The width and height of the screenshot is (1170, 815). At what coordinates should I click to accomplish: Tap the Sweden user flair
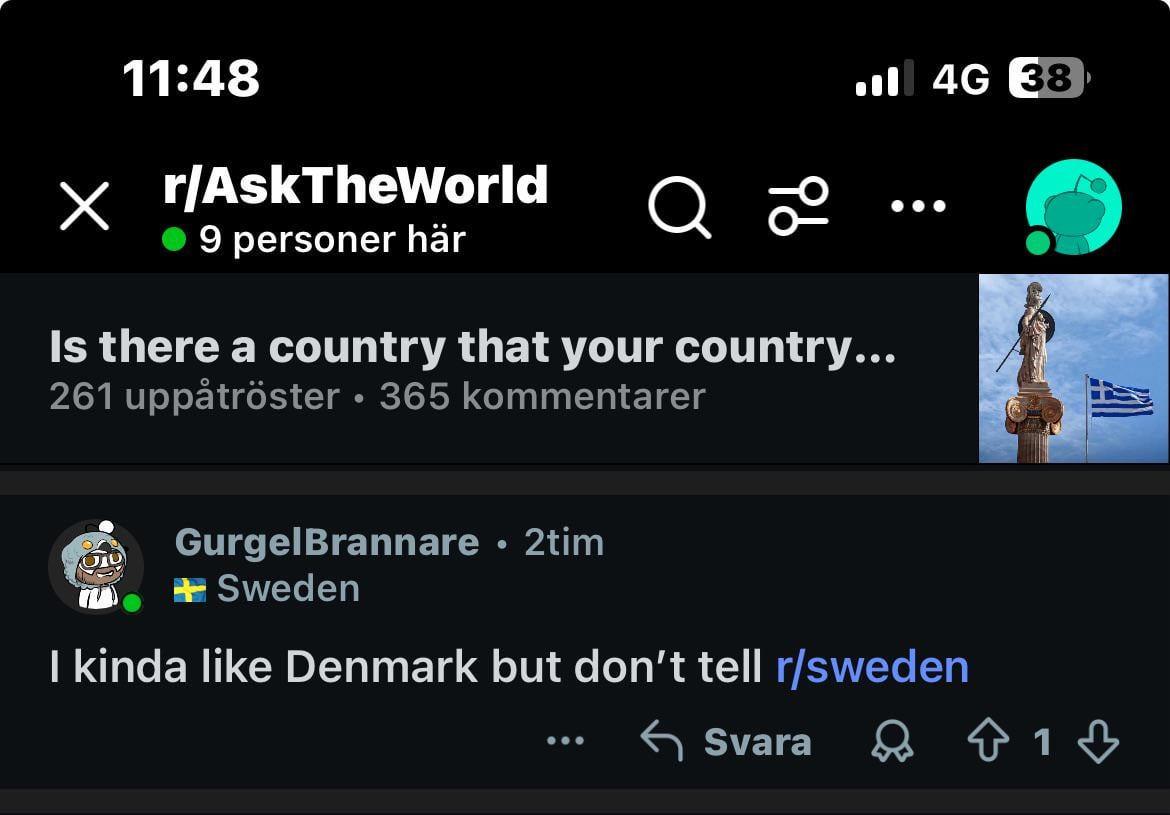(267, 588)
